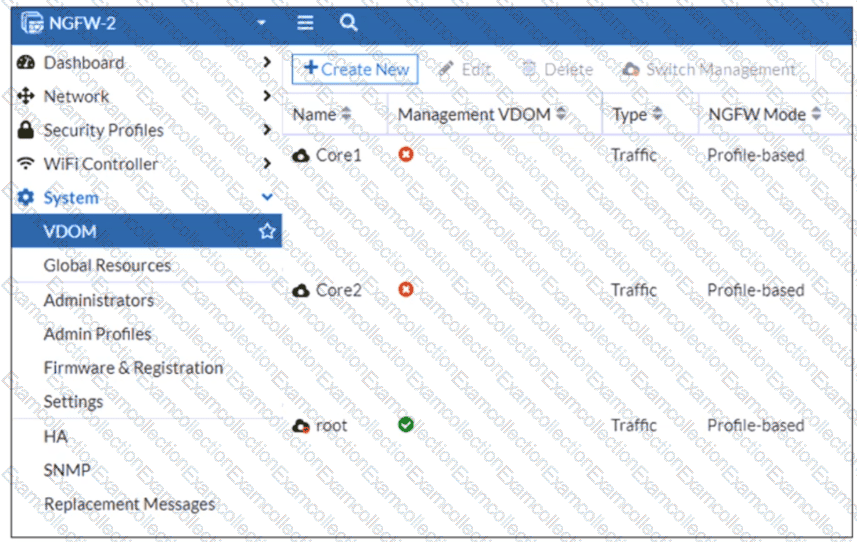Click the hamburger menu icon in header
This screenshot has height=542, width=857.
click(x=305, y=23)
